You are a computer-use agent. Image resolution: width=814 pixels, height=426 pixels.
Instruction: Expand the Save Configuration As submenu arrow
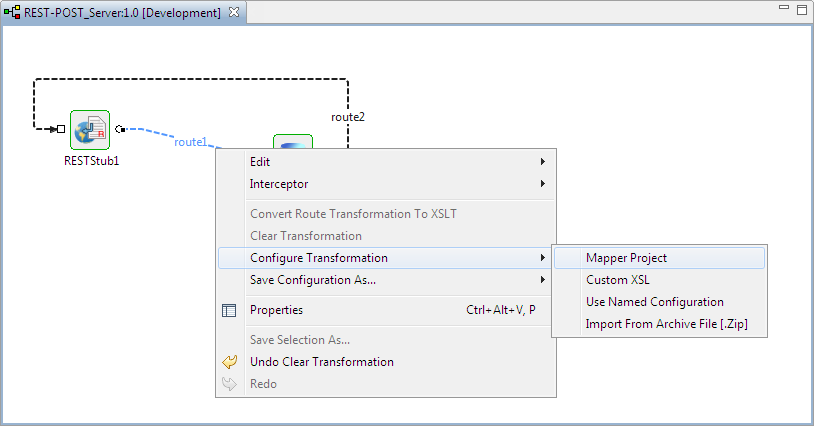[542, 280]
